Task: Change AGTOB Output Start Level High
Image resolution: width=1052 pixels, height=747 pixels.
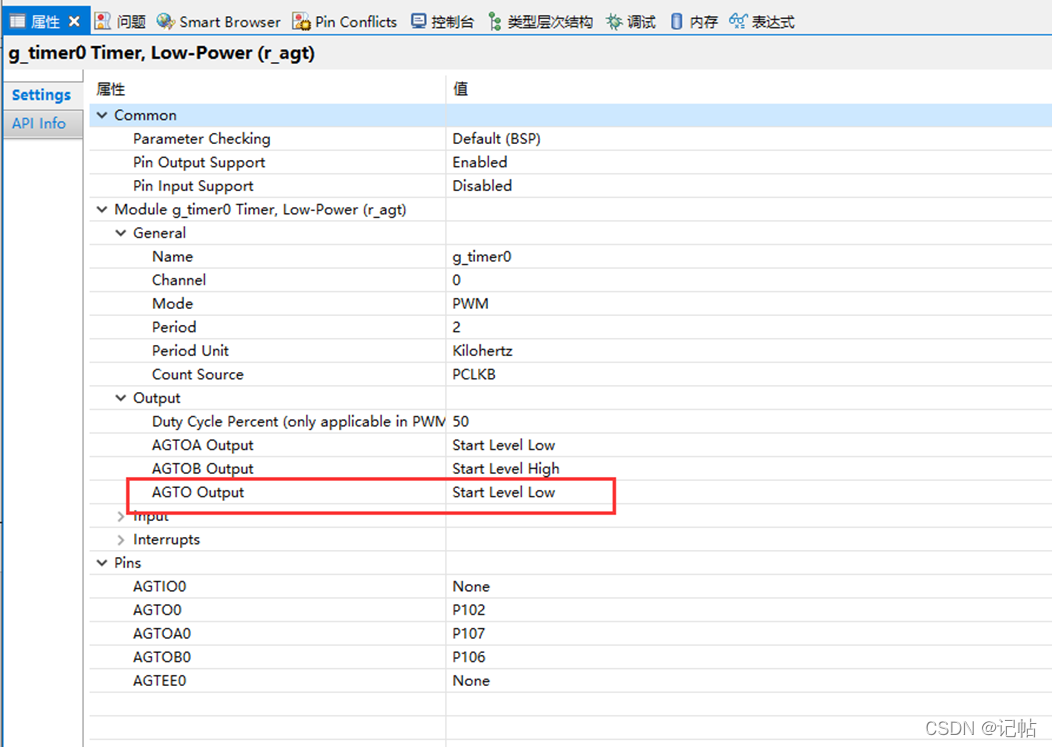Action: point(506,468)
